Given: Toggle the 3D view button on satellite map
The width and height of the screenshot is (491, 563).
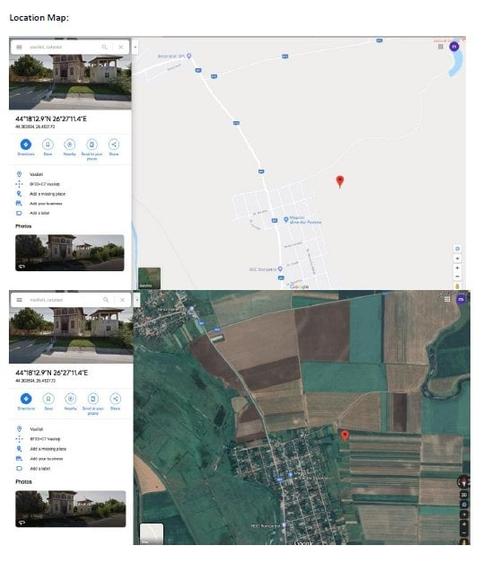Looking at the screenshot, I should point(464,495).
